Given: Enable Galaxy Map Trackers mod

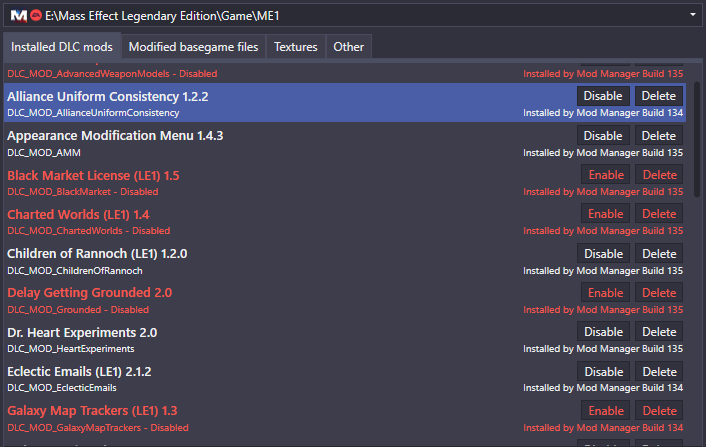Looking at the screenshot, I should point(606,411).
